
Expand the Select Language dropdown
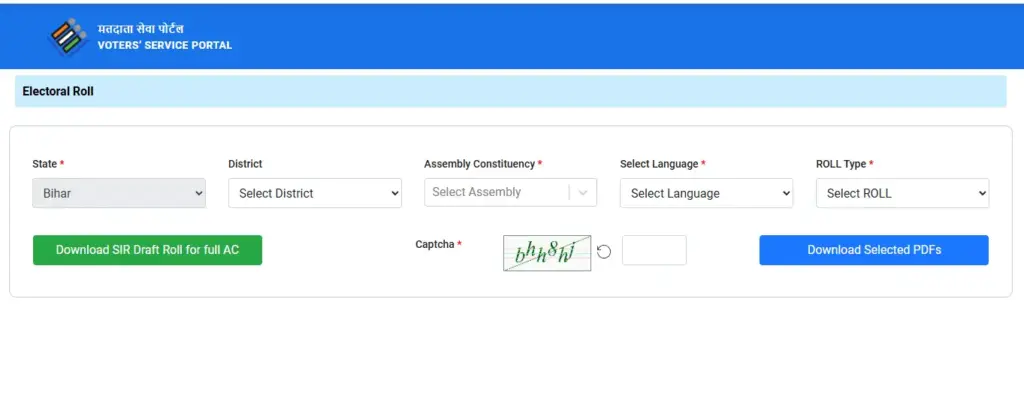(x=706, y=193)
